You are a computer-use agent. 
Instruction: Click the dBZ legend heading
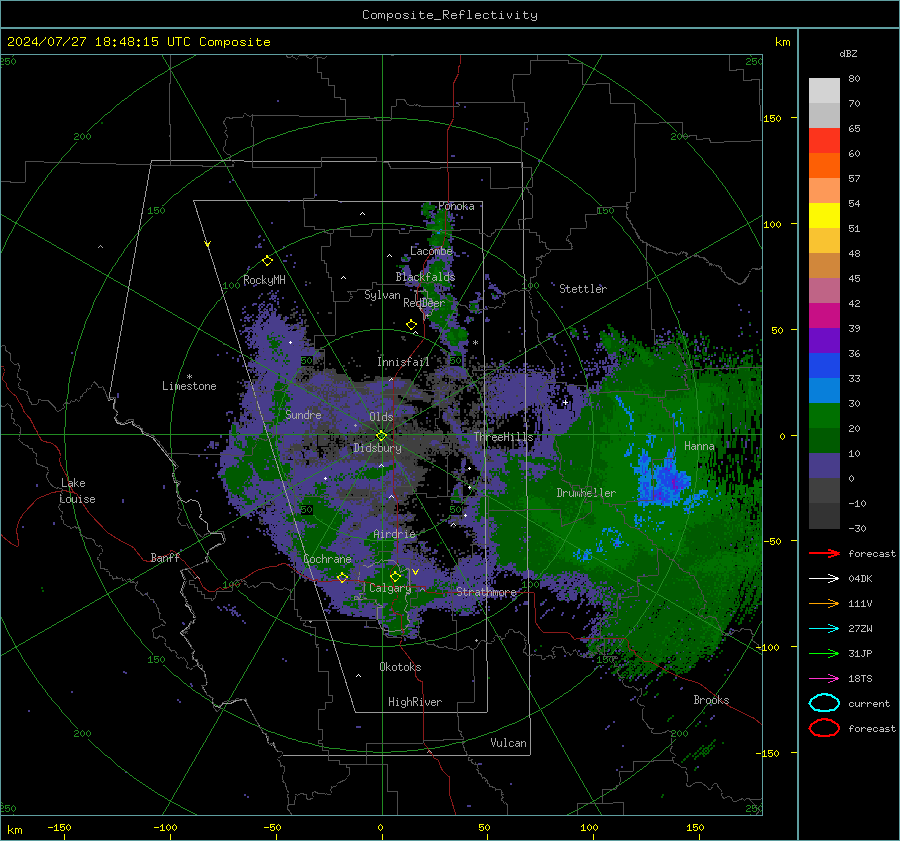[x=848, y=54]
